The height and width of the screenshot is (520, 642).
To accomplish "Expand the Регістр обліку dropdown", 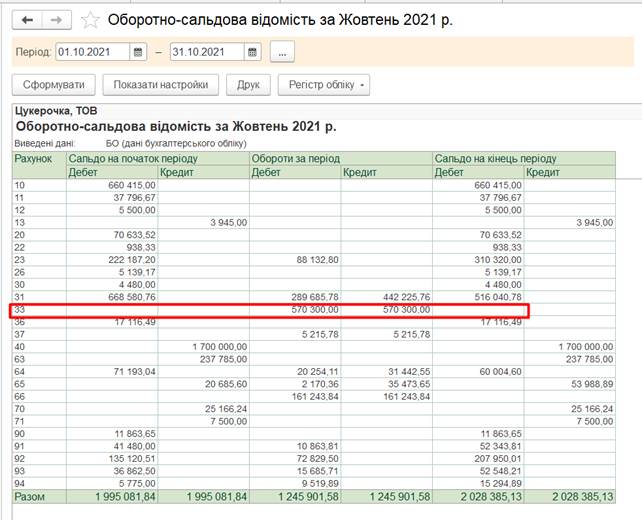I will point(323,85).
